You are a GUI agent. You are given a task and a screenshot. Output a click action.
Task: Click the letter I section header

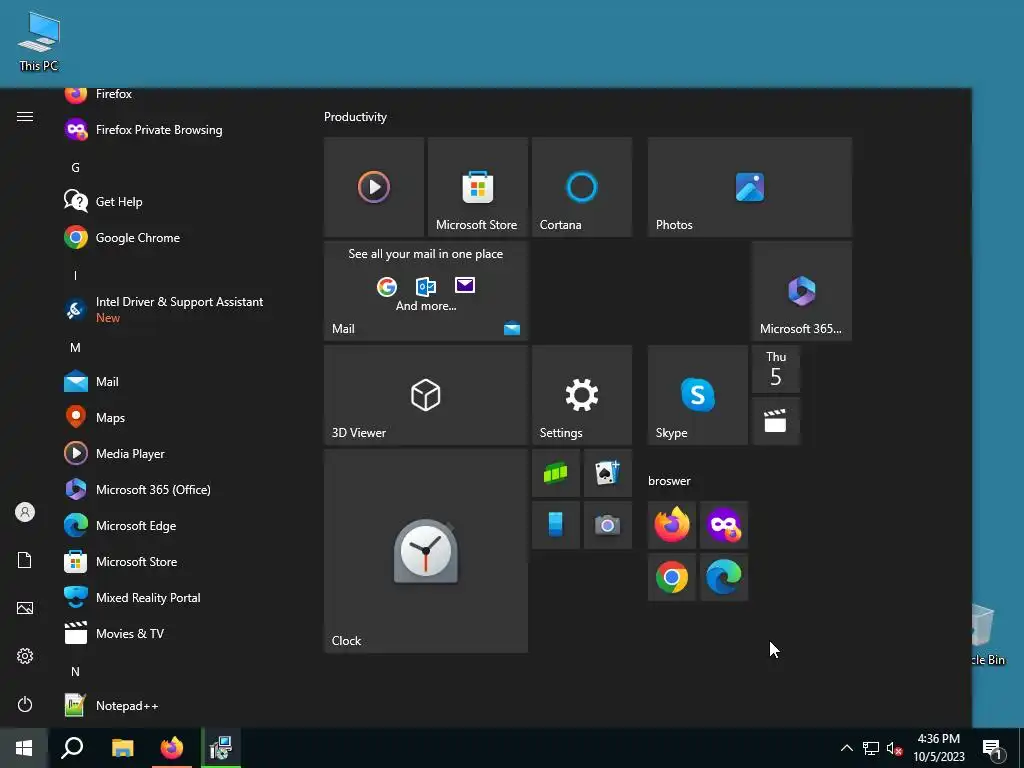75,275
